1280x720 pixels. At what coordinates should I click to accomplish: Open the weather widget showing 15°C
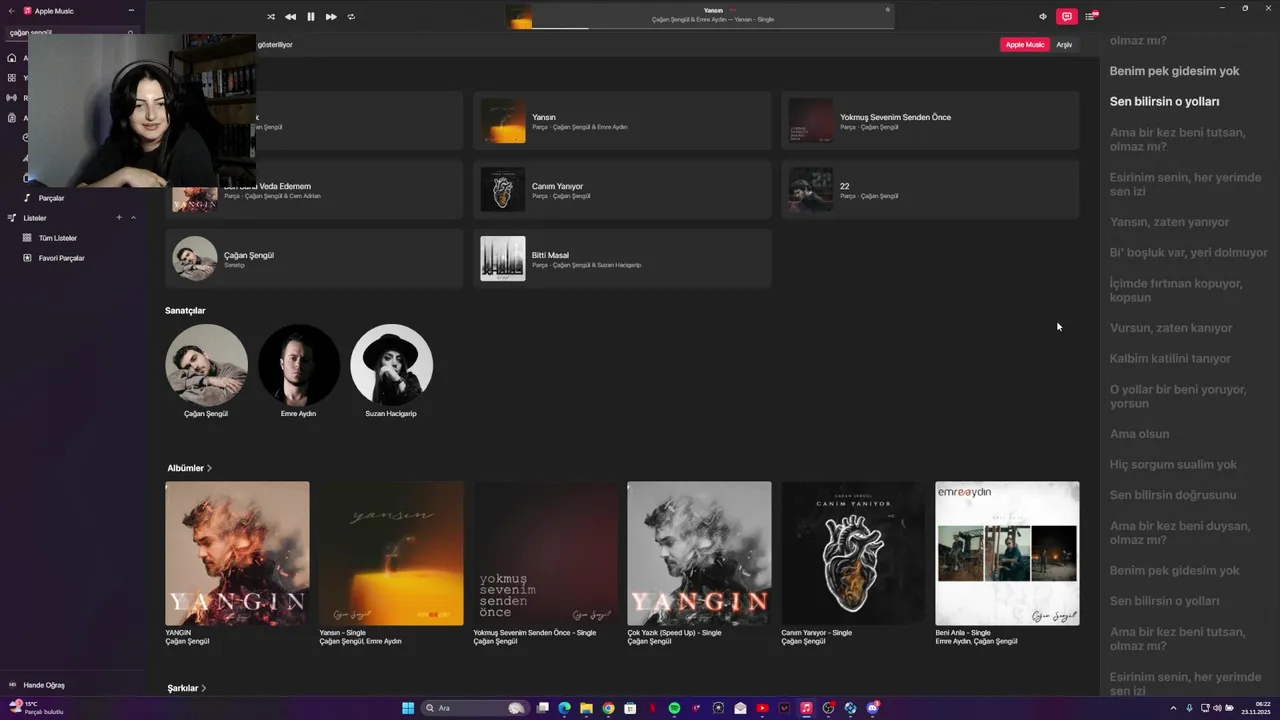pyautogui.click(x=35, y=708)
